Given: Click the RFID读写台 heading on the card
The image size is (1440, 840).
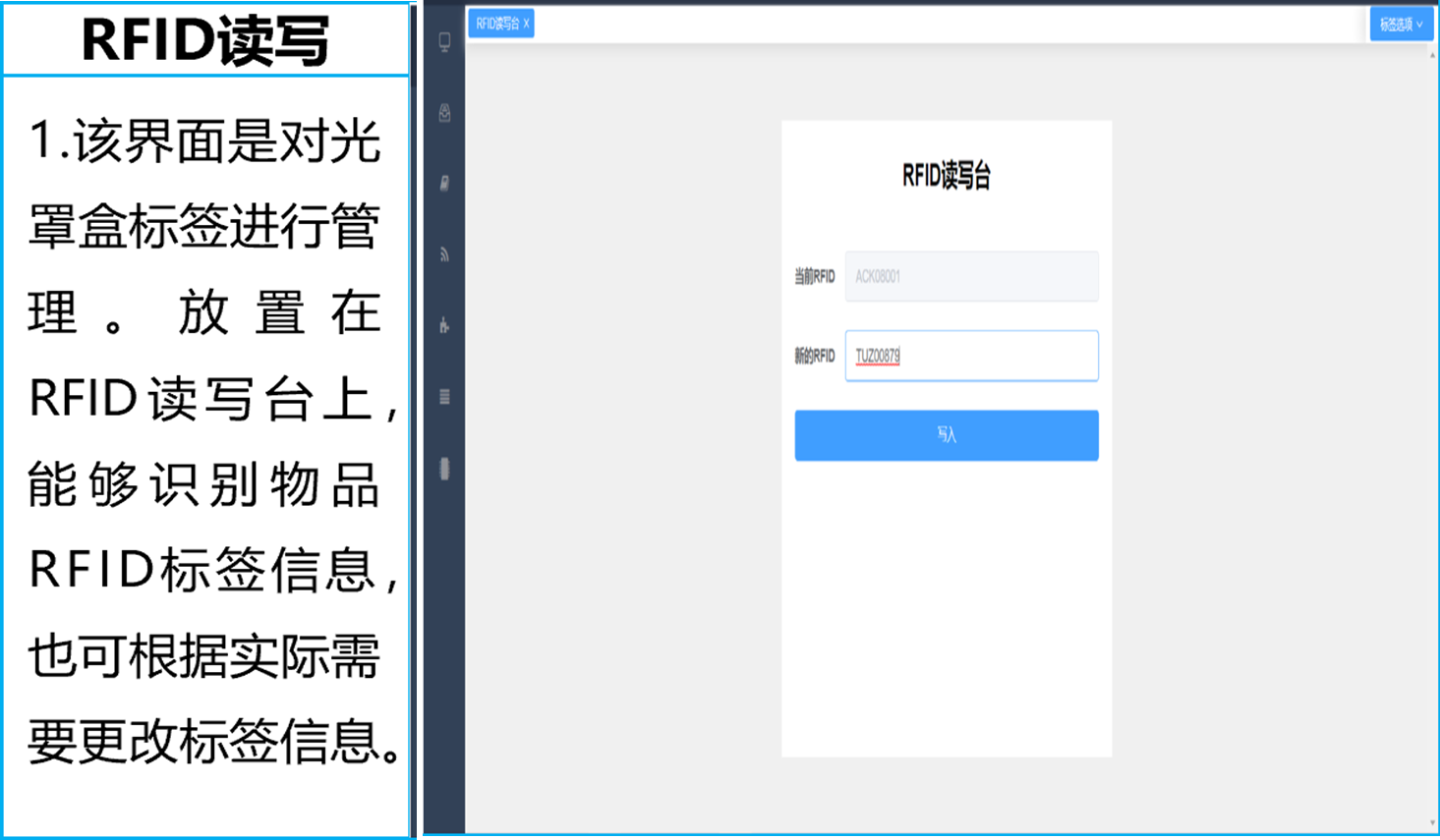Looking at the screenshot, I should coord(946,176).
